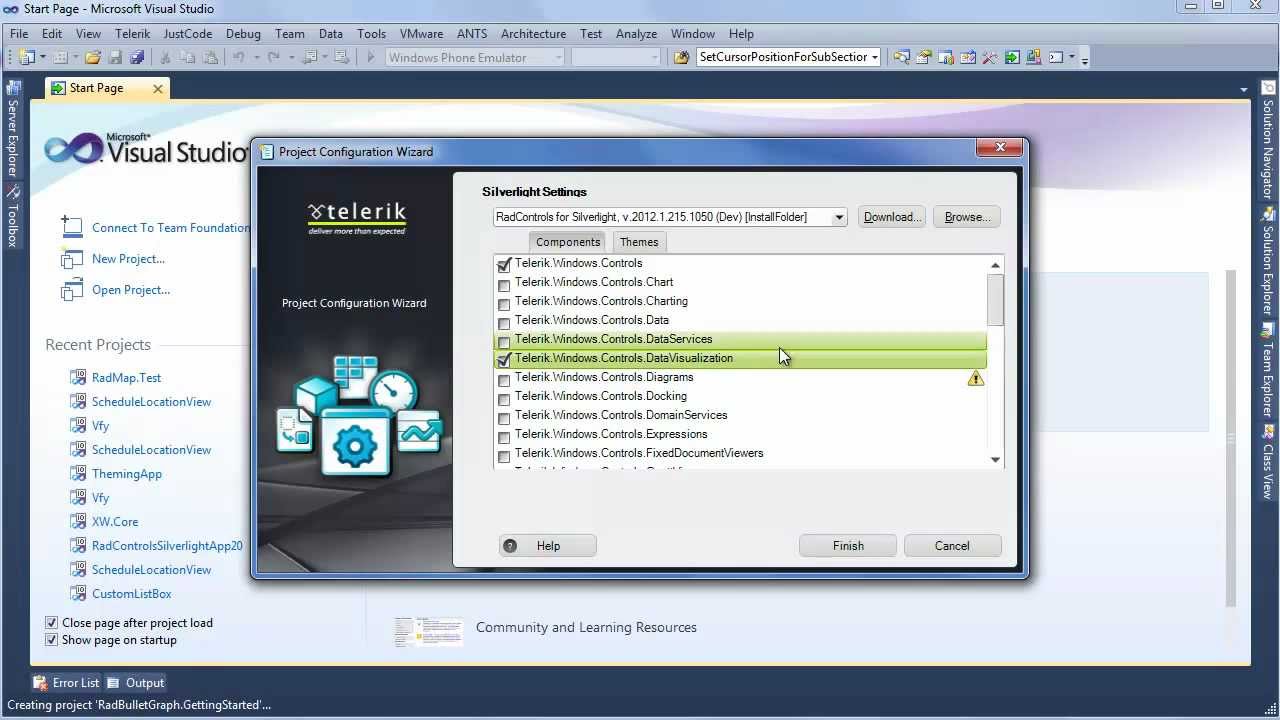Switch to Themes tab in wizard

tap(639, 242)
